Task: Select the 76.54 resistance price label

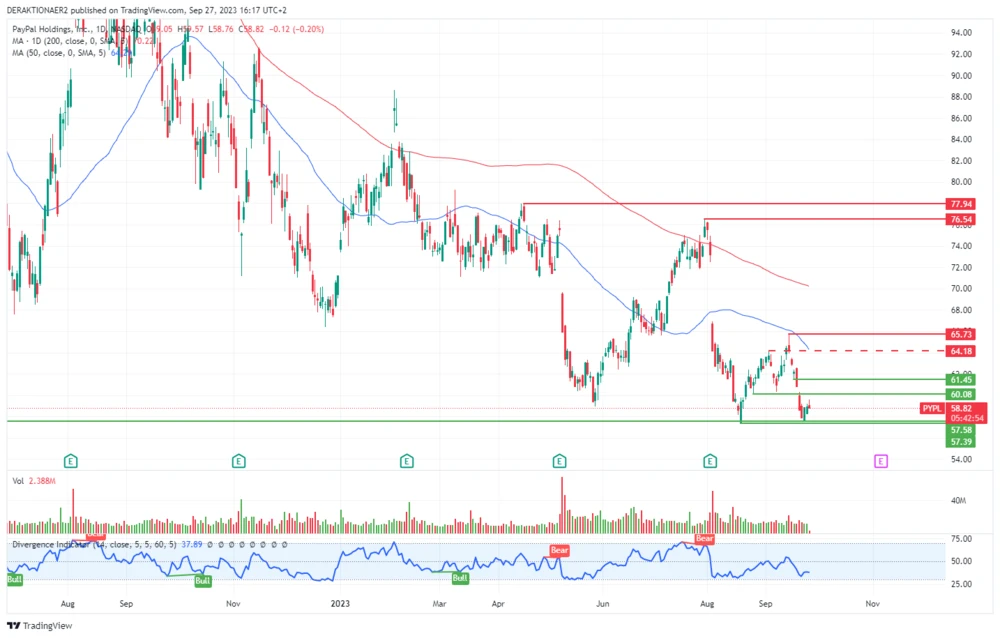Action: (x=962, y=218)
